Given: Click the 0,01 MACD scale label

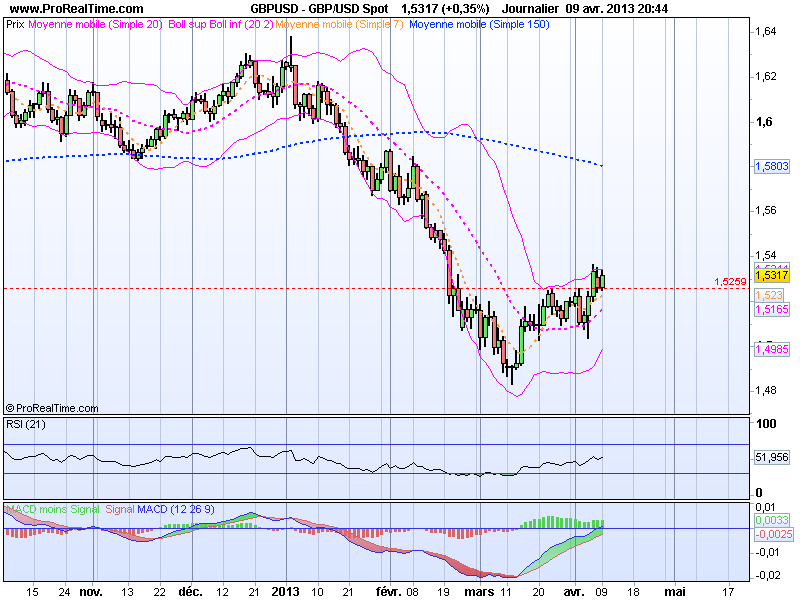Looking at the screenshot, I should pyautogui.click(x=765, y=507).
